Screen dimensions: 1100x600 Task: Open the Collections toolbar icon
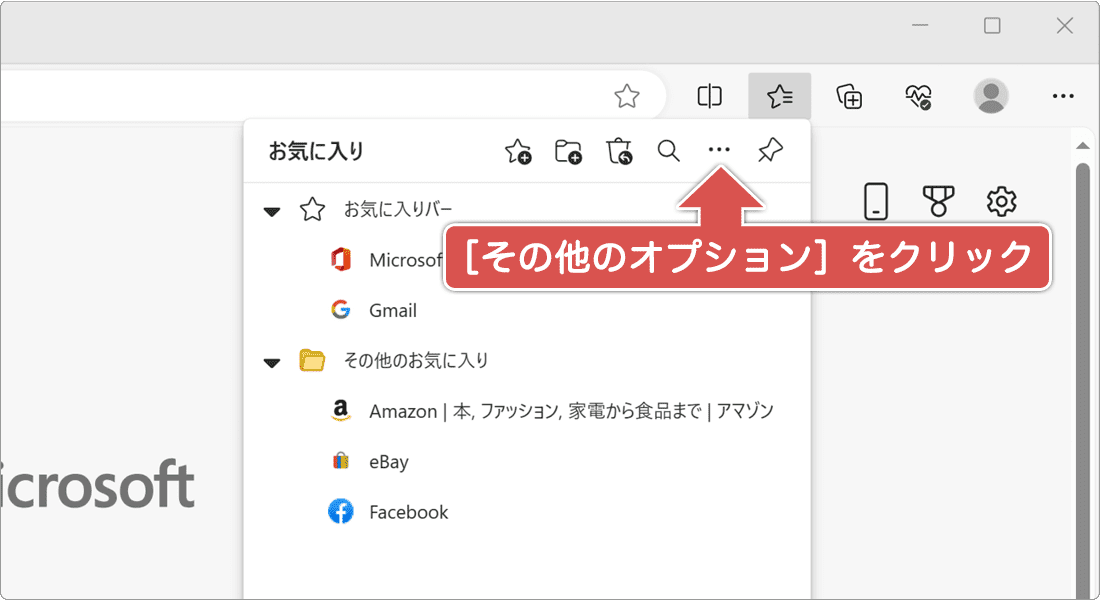[849, 96]
